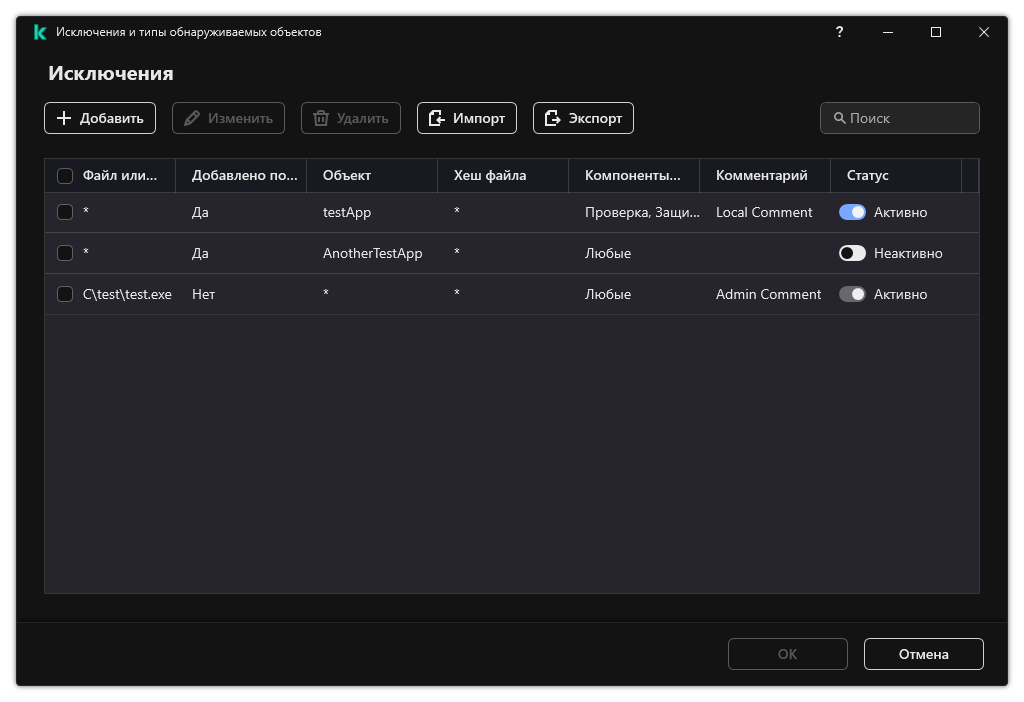Disable the testApp exclusion status toggle

pos(852,212)
